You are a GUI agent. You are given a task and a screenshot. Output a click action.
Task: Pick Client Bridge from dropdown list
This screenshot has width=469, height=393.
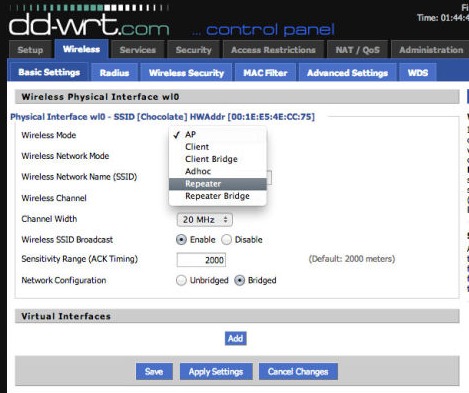218,159
